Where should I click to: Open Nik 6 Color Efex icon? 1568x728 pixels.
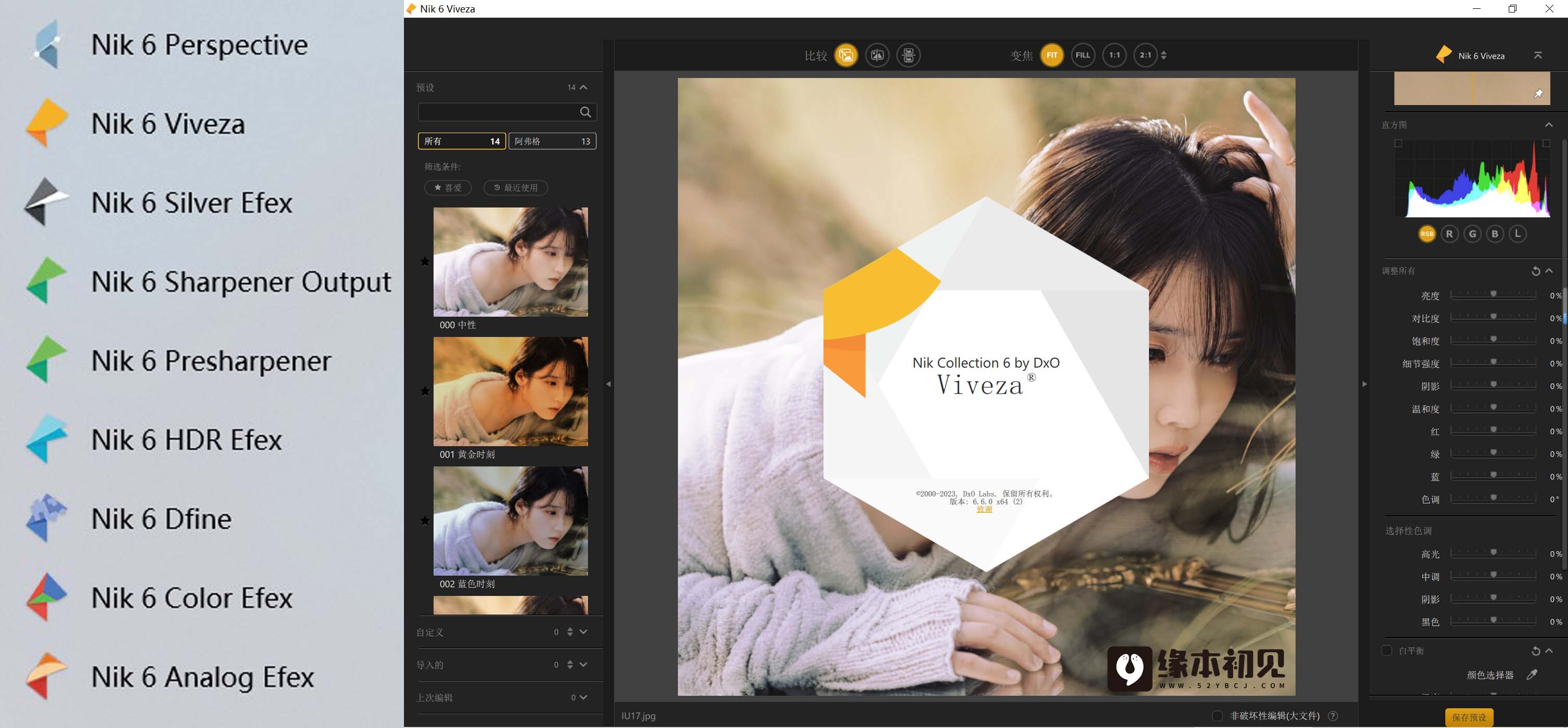coord(47,597)
